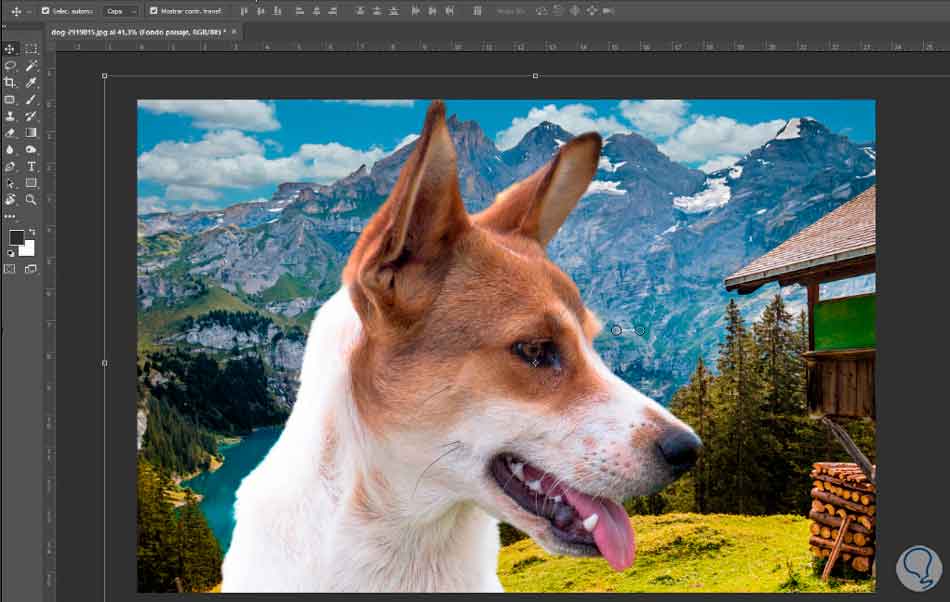Open the foreground color swatch
Viewport: 950px width, 602px height.
(x=16, y=237)
